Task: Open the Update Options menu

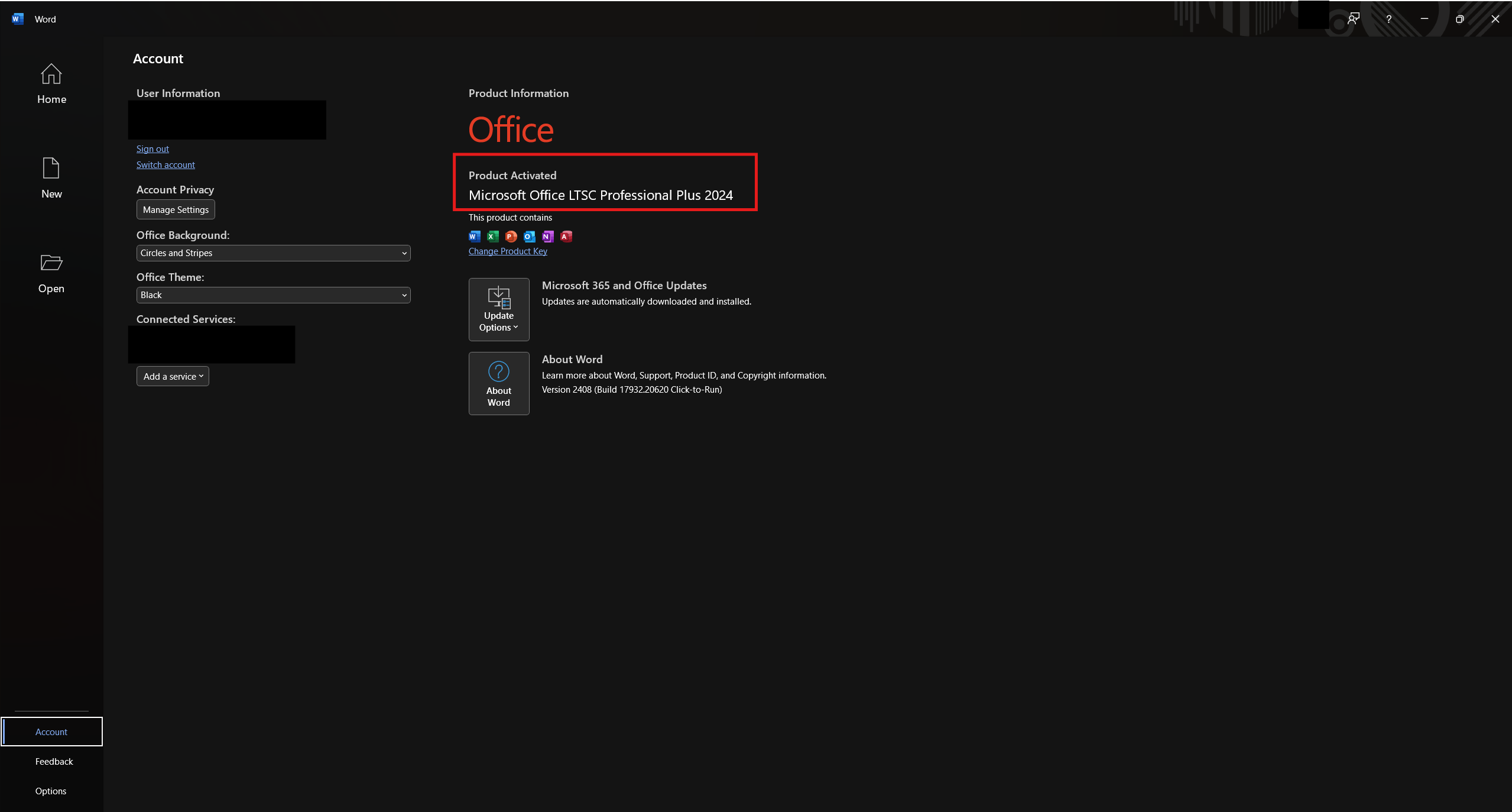Action: pos(498,309)
